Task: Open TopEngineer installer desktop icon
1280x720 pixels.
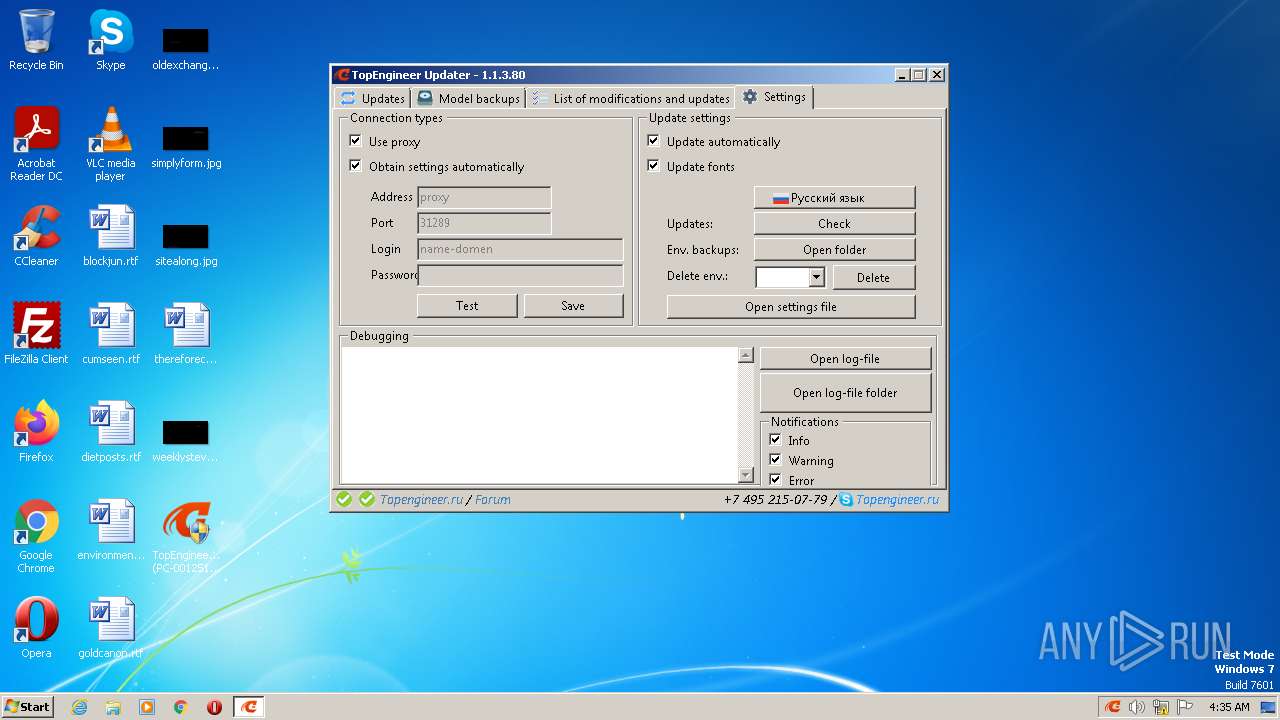Action: click(x=185, y=536)
